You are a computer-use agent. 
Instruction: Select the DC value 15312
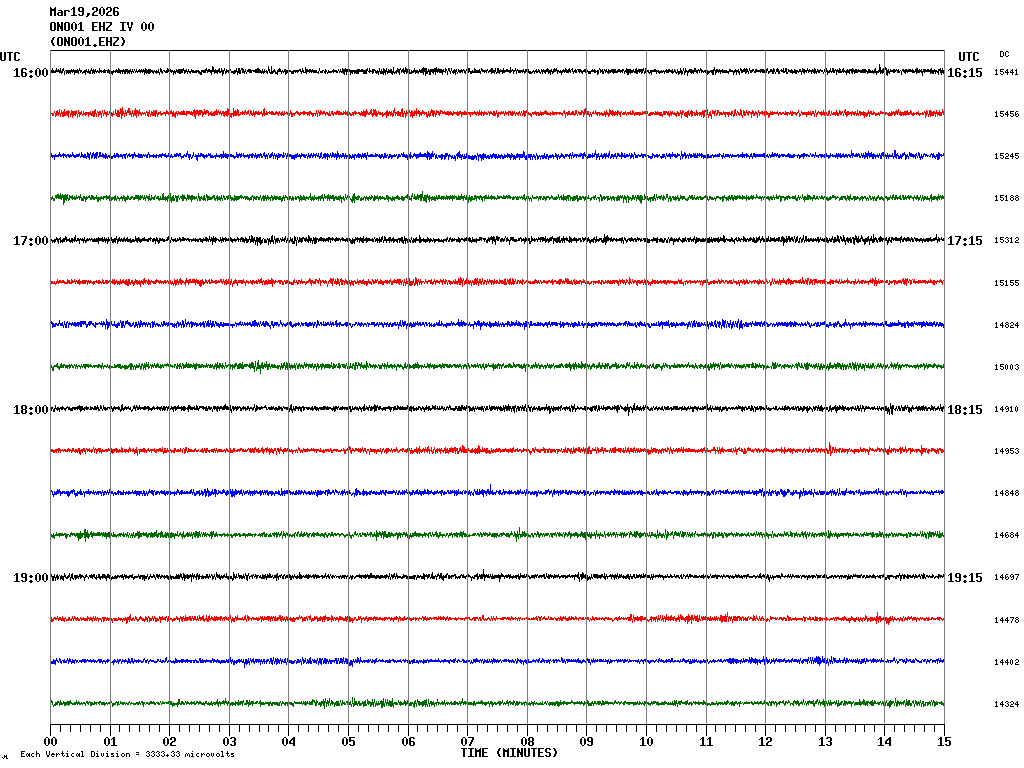1006,241
